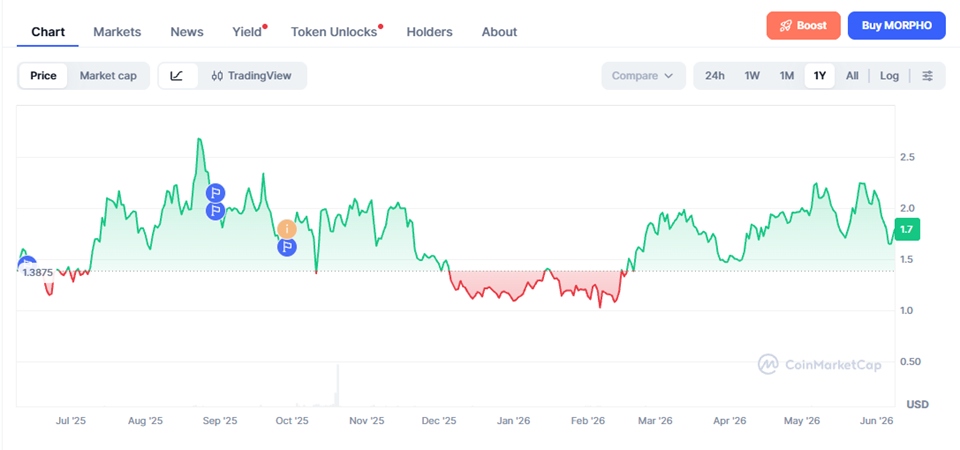Open the About tab
Viewport: 960px width, 450px height.
click(x=499, y=32)
